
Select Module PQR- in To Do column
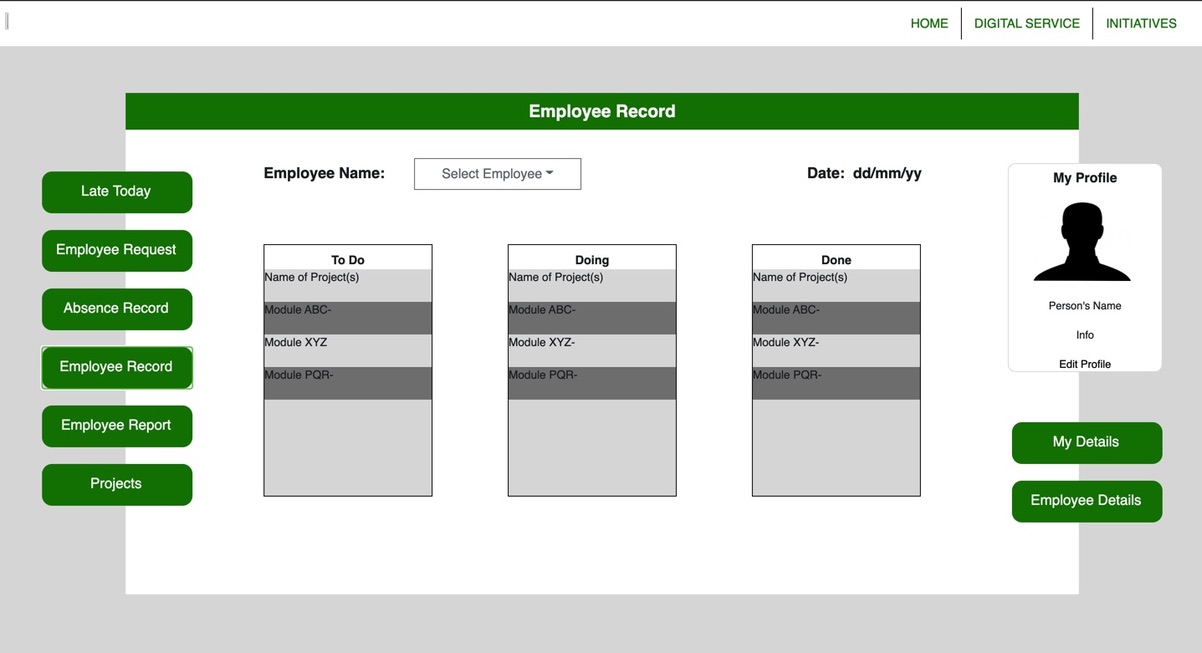348,383
